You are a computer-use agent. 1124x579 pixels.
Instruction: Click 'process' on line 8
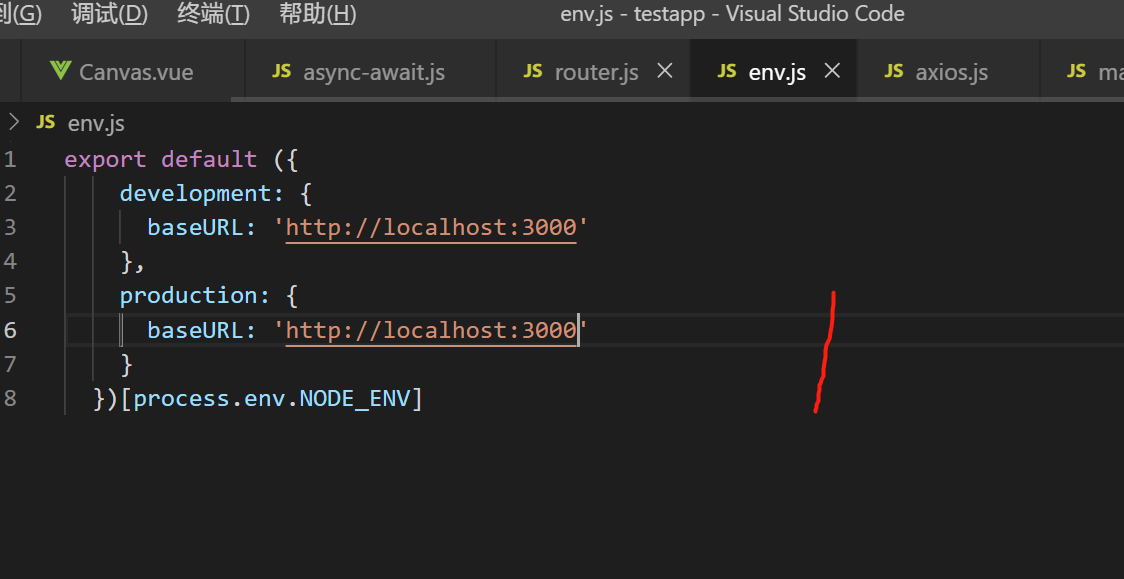[x=181, y=398]
